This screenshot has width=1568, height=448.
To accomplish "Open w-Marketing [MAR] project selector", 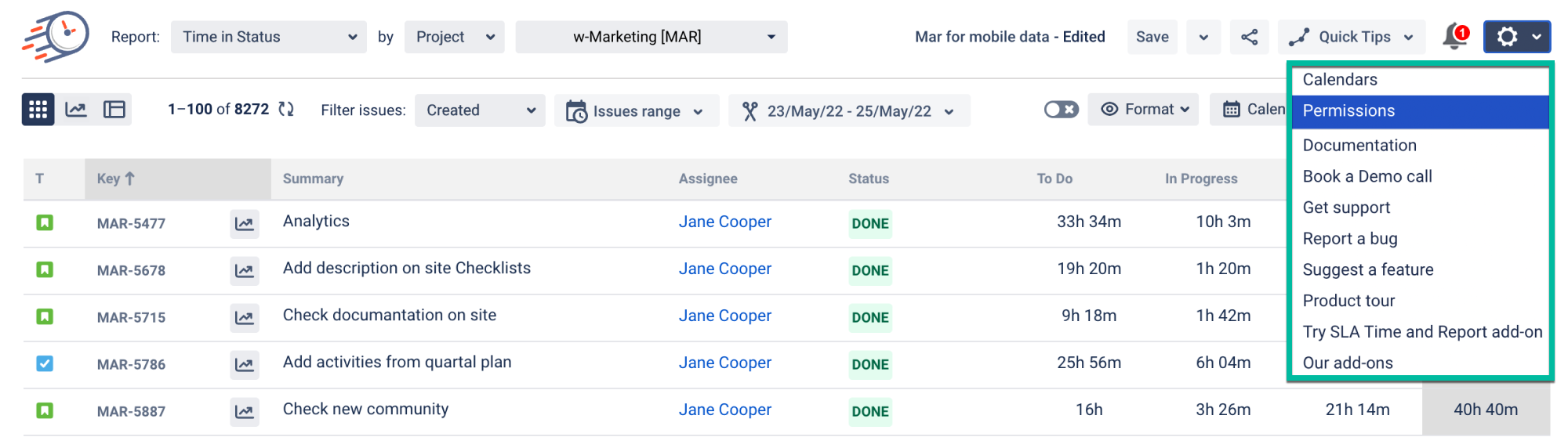I will (x=652, y=37).
